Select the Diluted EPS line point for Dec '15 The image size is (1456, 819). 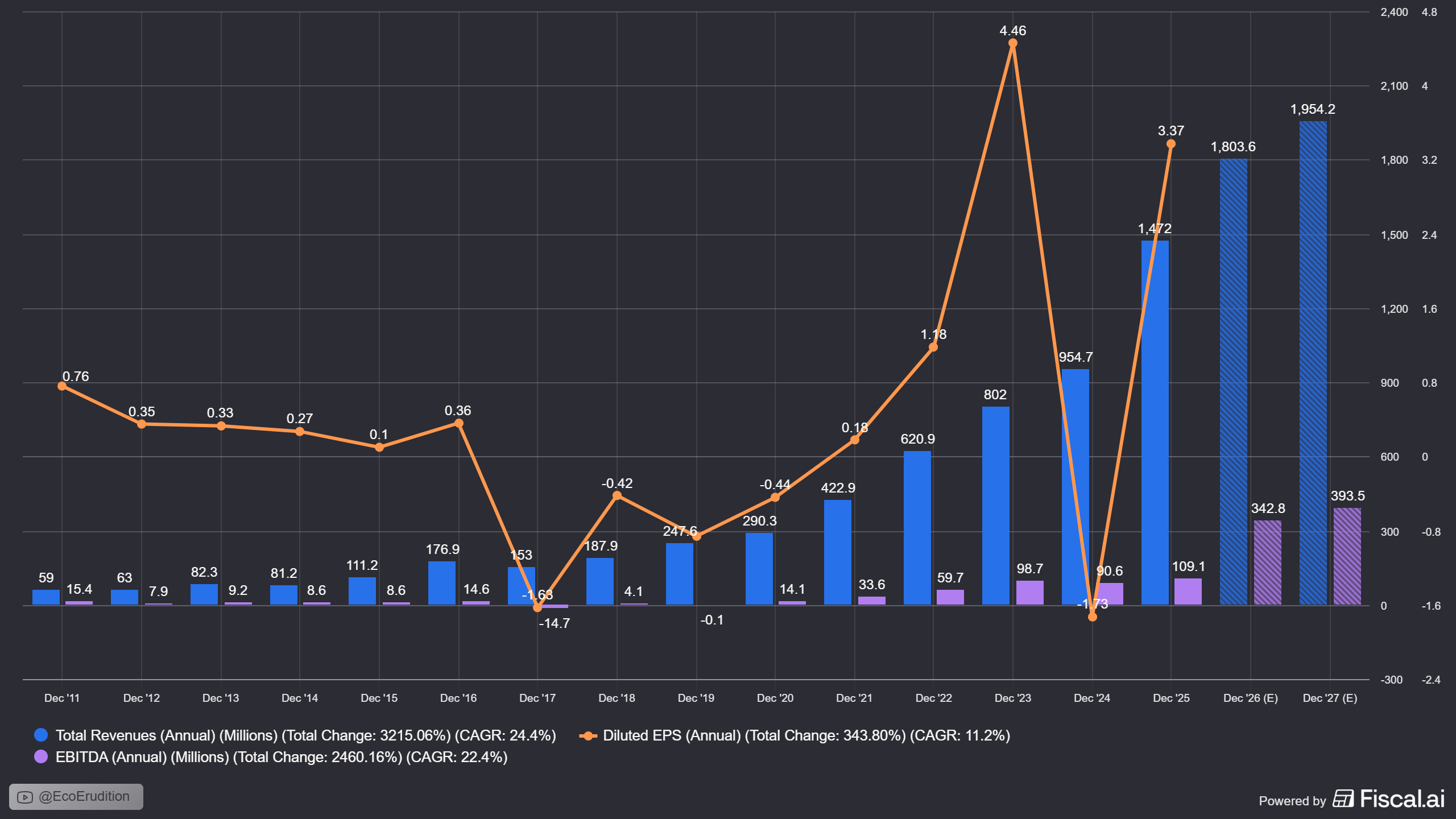[x=379, y=447]
